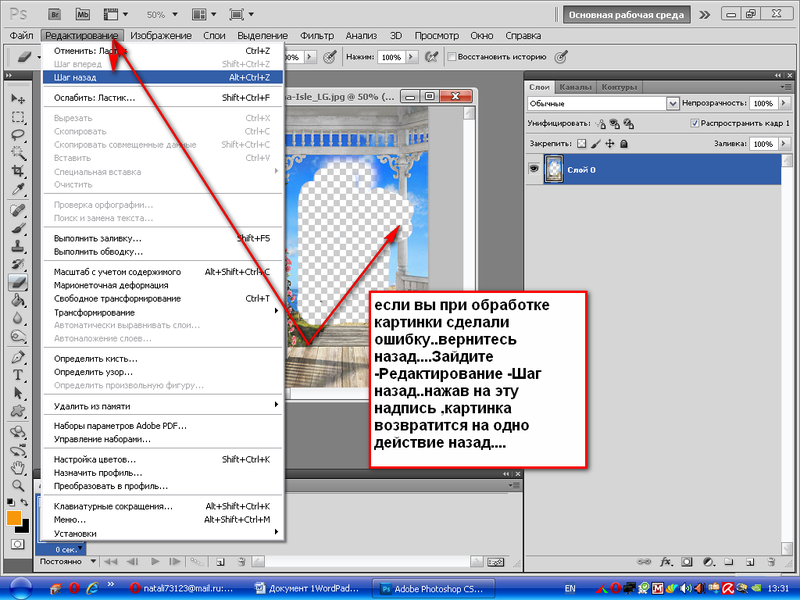800x600 pixels.
Task: Open Заливка slider arrow
Action: coord(784,144)
